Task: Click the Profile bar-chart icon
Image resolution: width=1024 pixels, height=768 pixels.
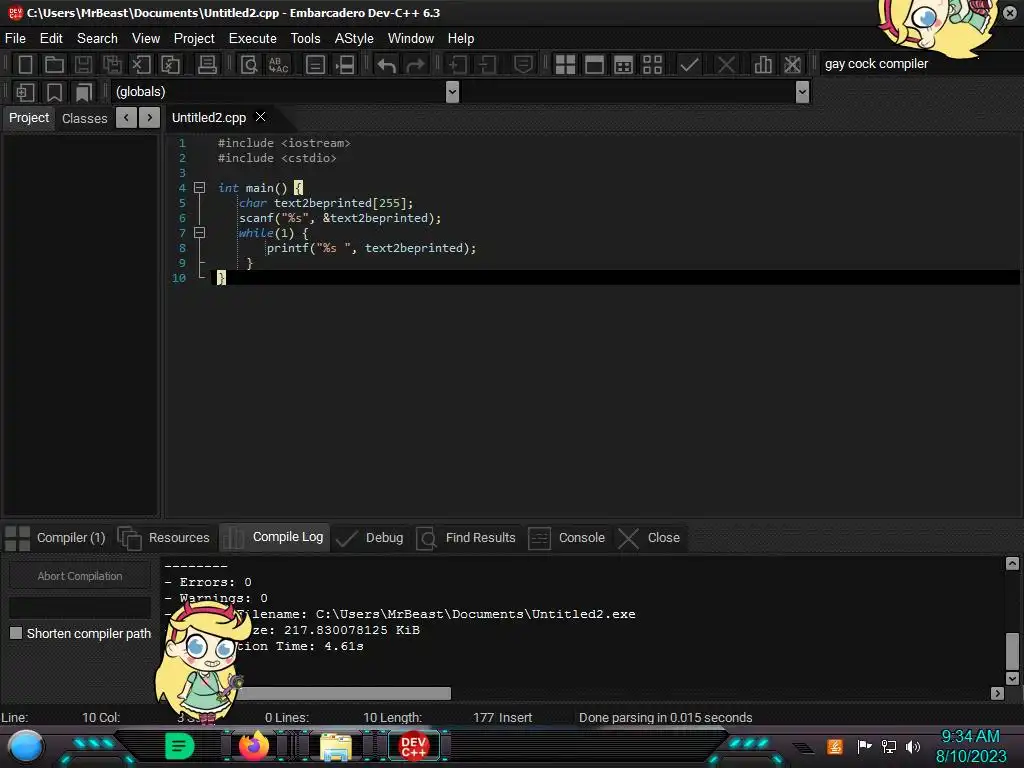Action: pos(763,65)
